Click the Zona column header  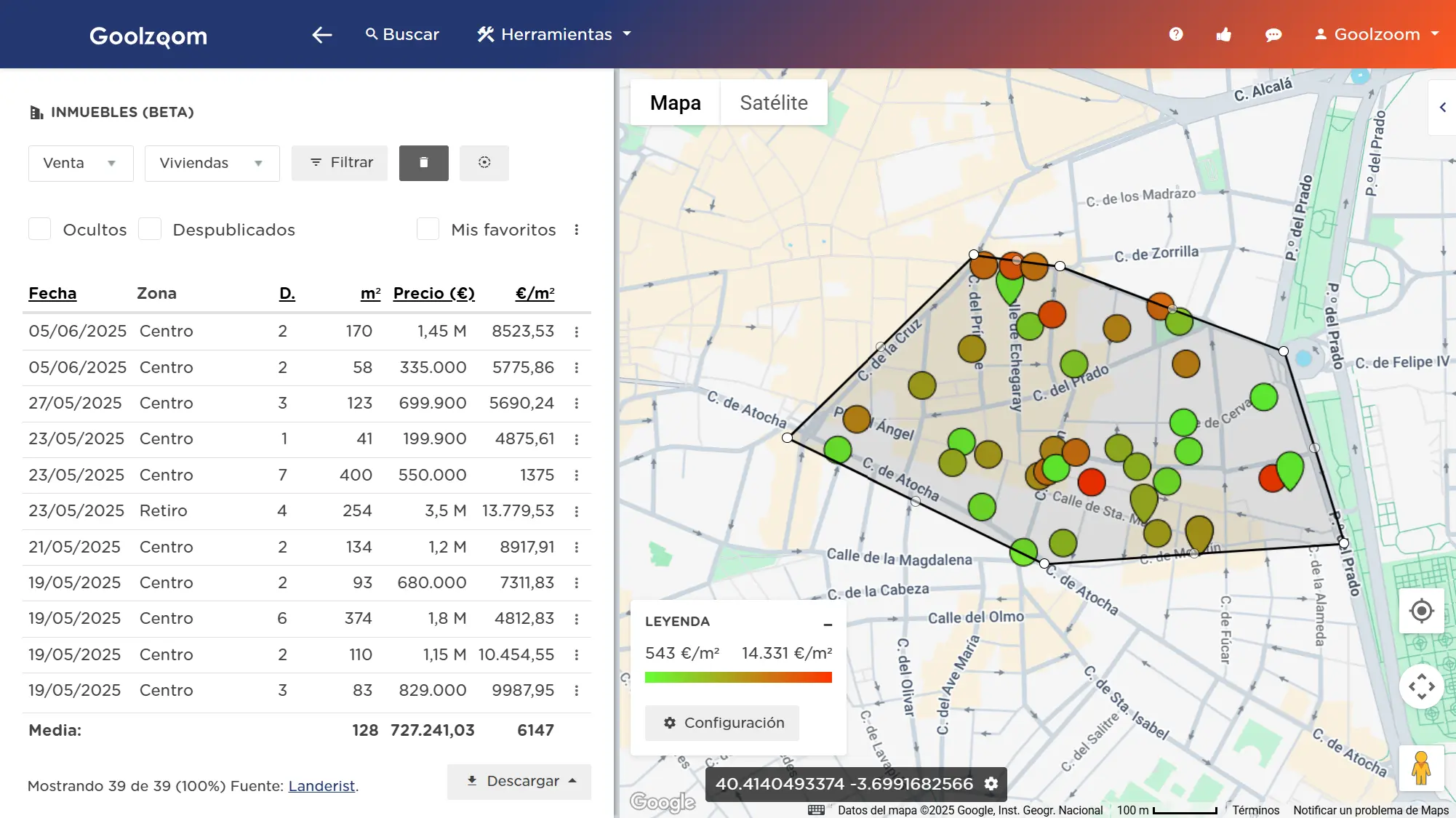click(x=156, y=293)
